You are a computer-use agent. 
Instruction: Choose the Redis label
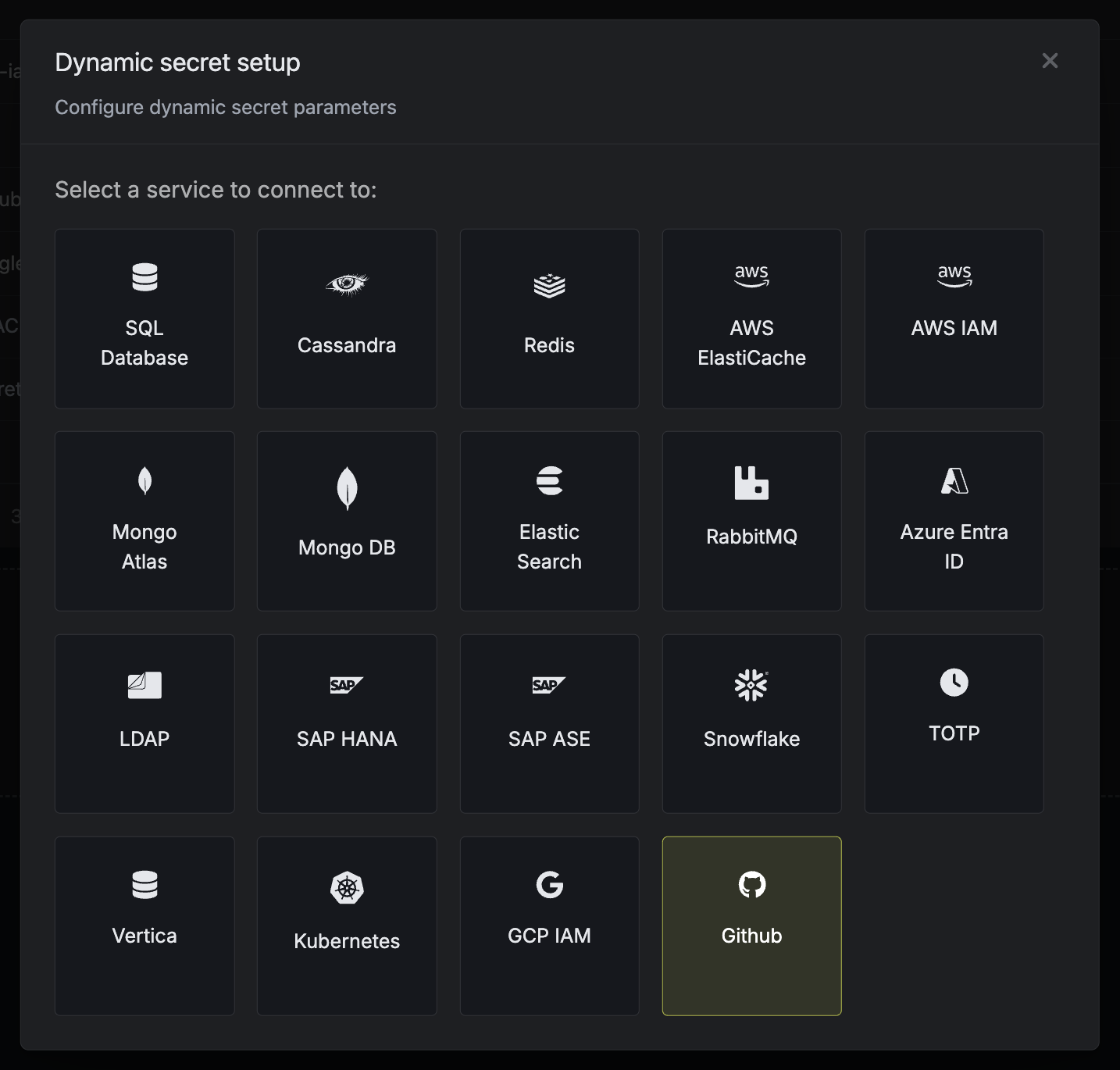point(549,345)
